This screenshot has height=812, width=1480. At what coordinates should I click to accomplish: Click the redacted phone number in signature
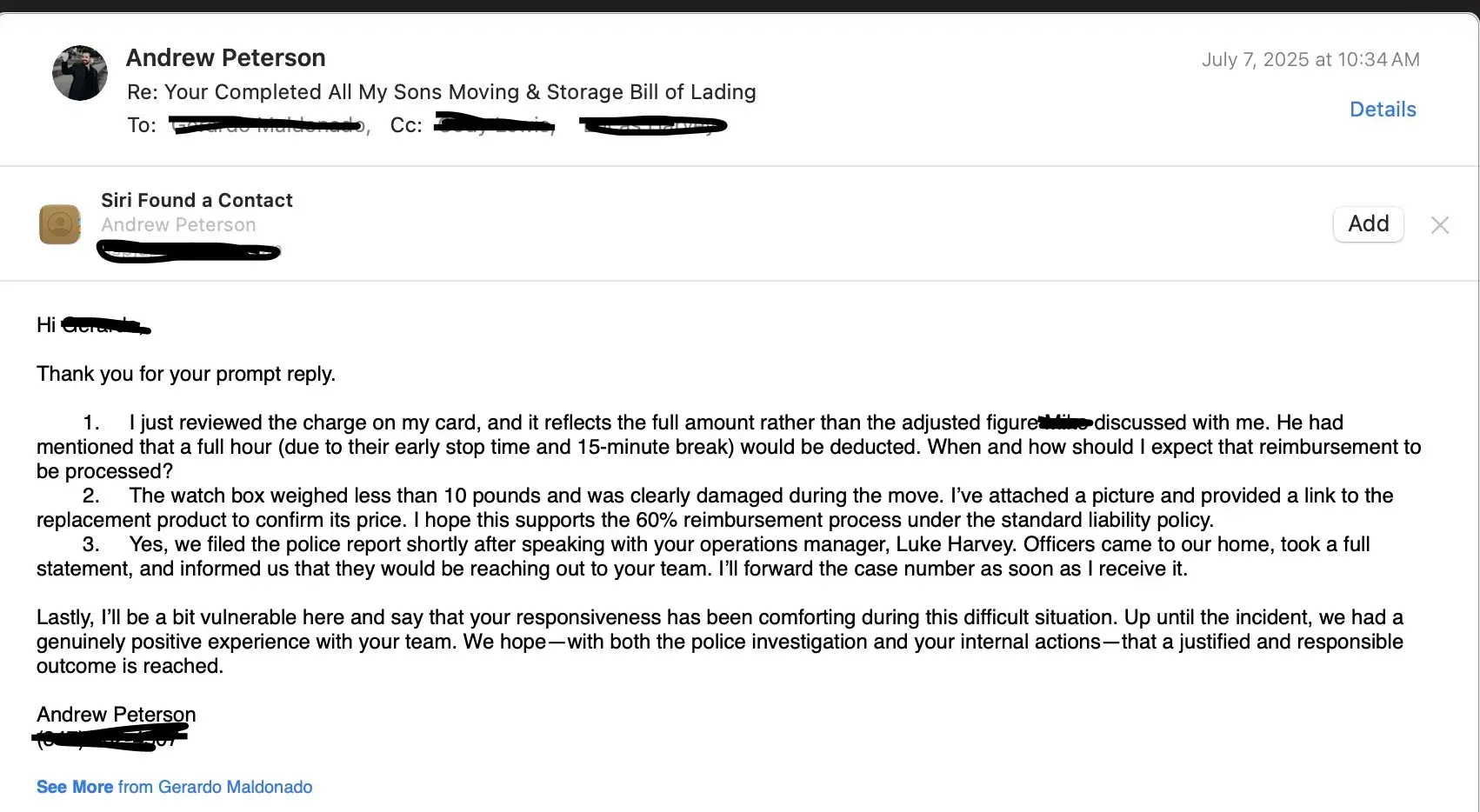click(110, 740)
